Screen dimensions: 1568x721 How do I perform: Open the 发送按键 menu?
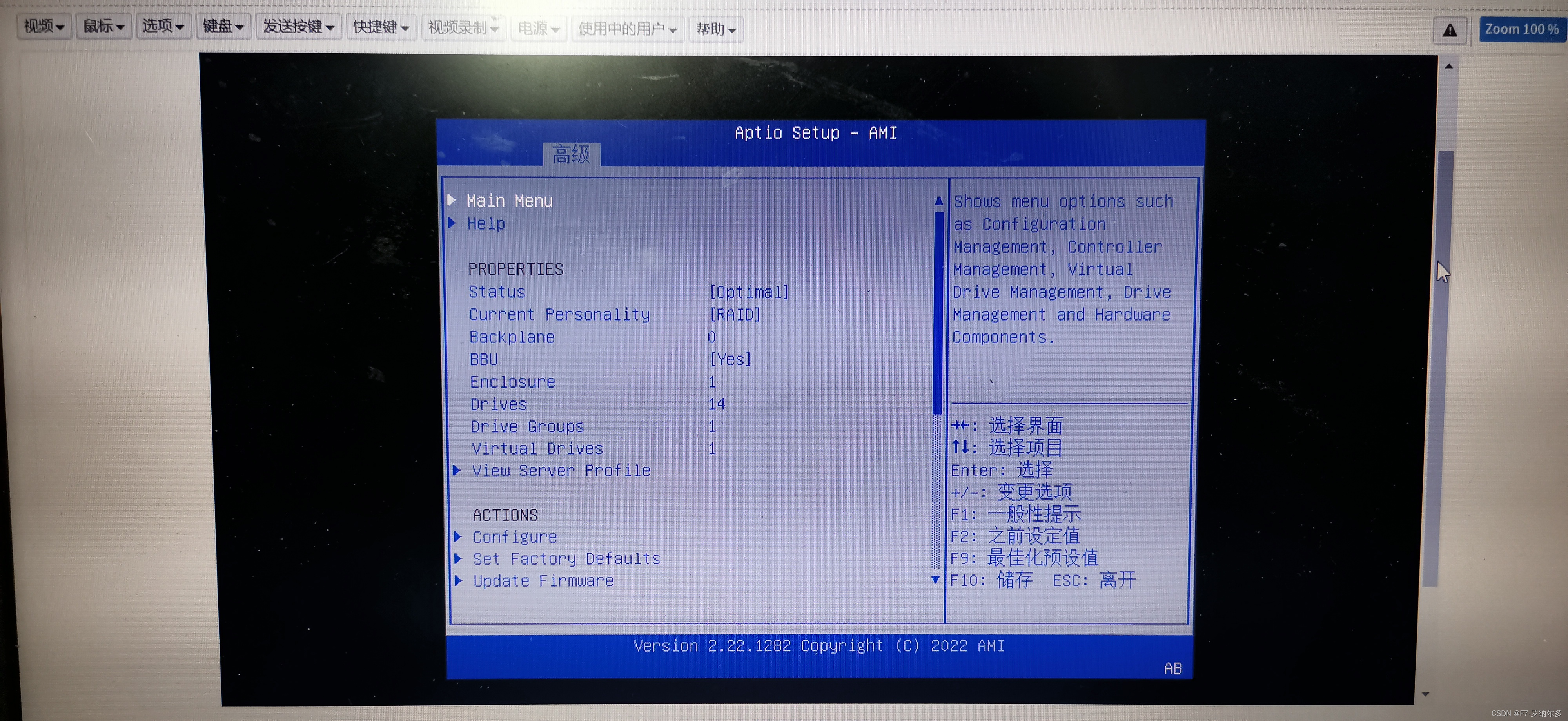coord(298,27)
